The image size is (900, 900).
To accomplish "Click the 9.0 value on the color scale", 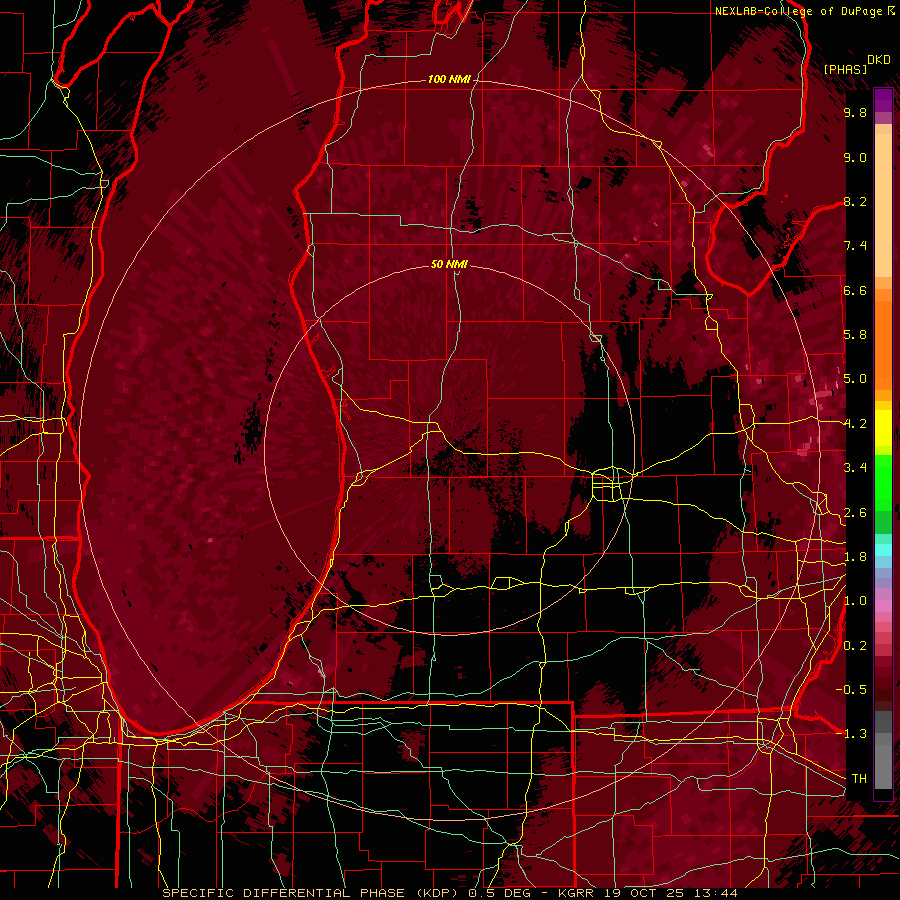I will click(x=855, y=157).
